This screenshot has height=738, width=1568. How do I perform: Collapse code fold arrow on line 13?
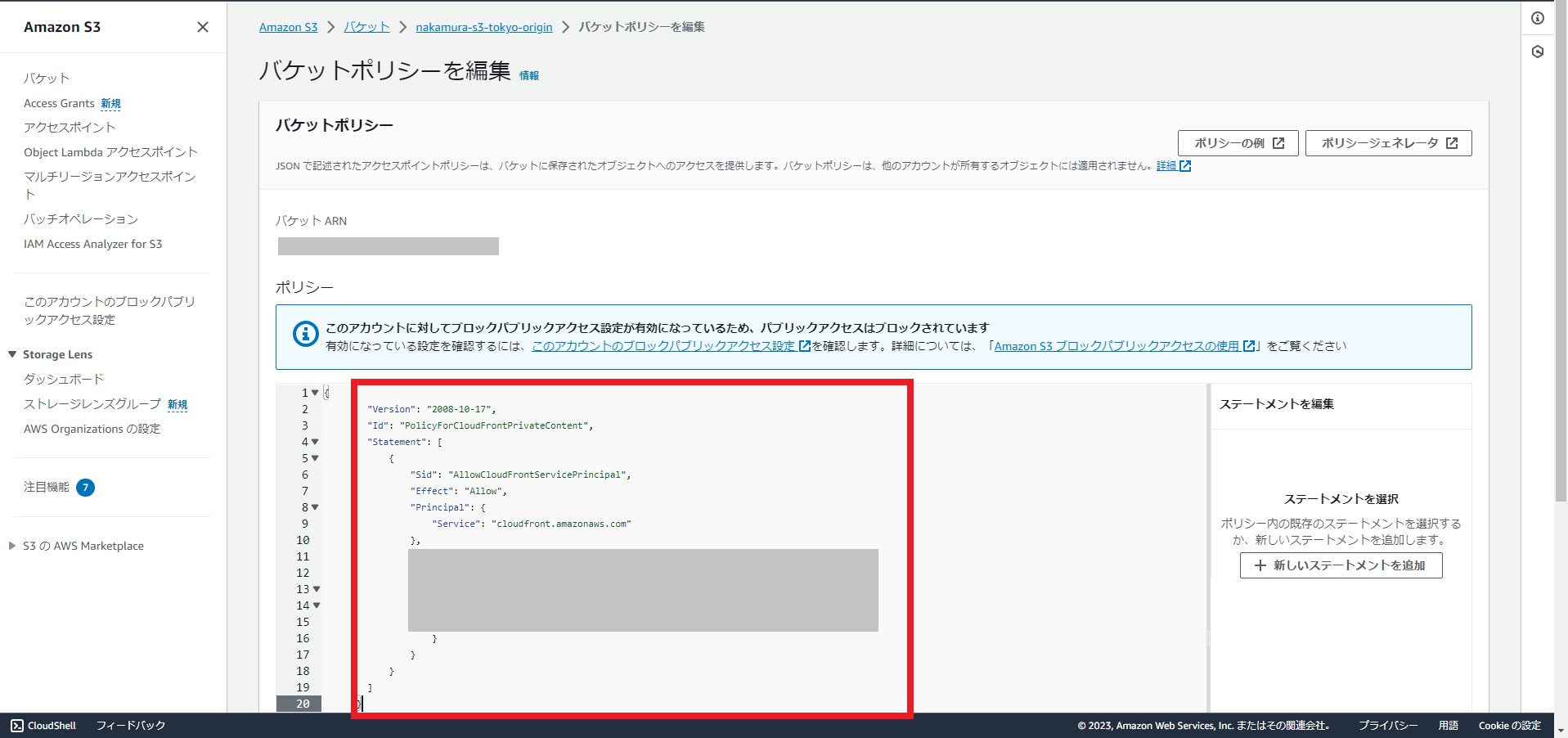(317, 589)
